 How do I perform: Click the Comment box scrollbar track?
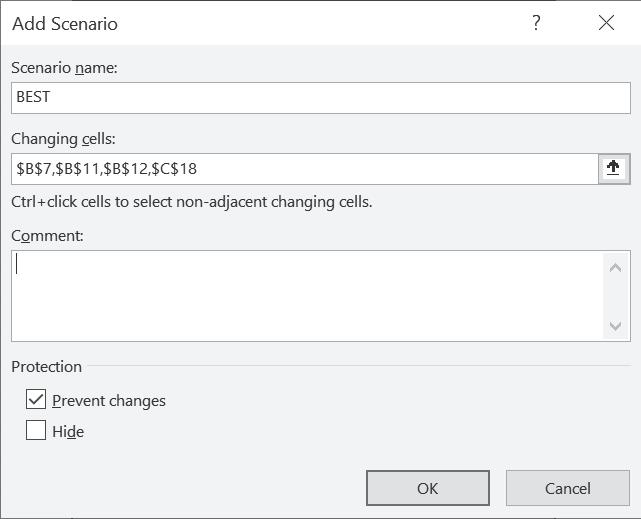[x=615, y=295]
